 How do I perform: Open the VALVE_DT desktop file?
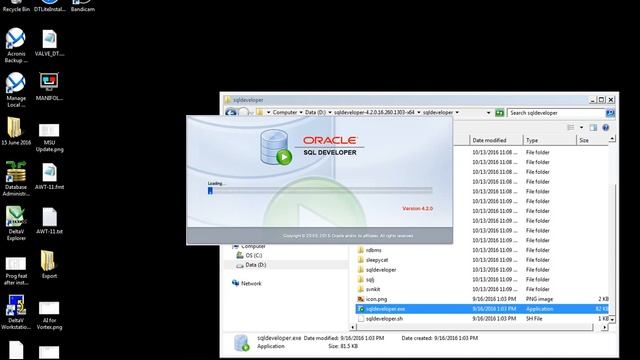point(49,42)
